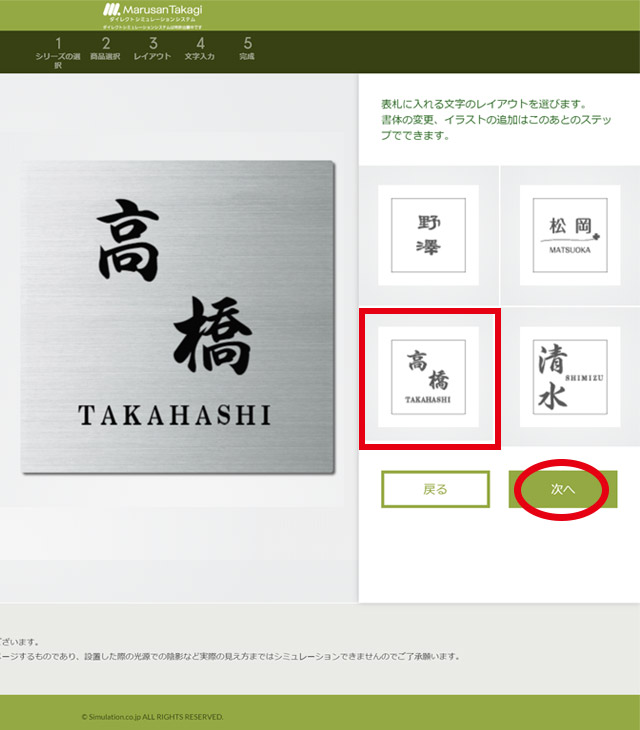
Task: Select the 高橋 TAKAHASHI diagonal layout
Action: pos(429,377)
